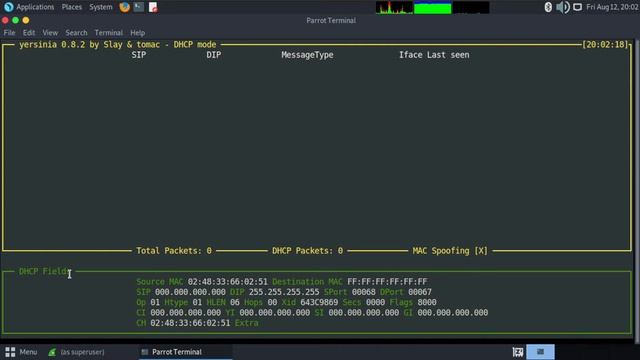The width and height of the screenshot is (640, 360).
Task: Open the Parrot logo Applications icon
Action: coord(9,7)
